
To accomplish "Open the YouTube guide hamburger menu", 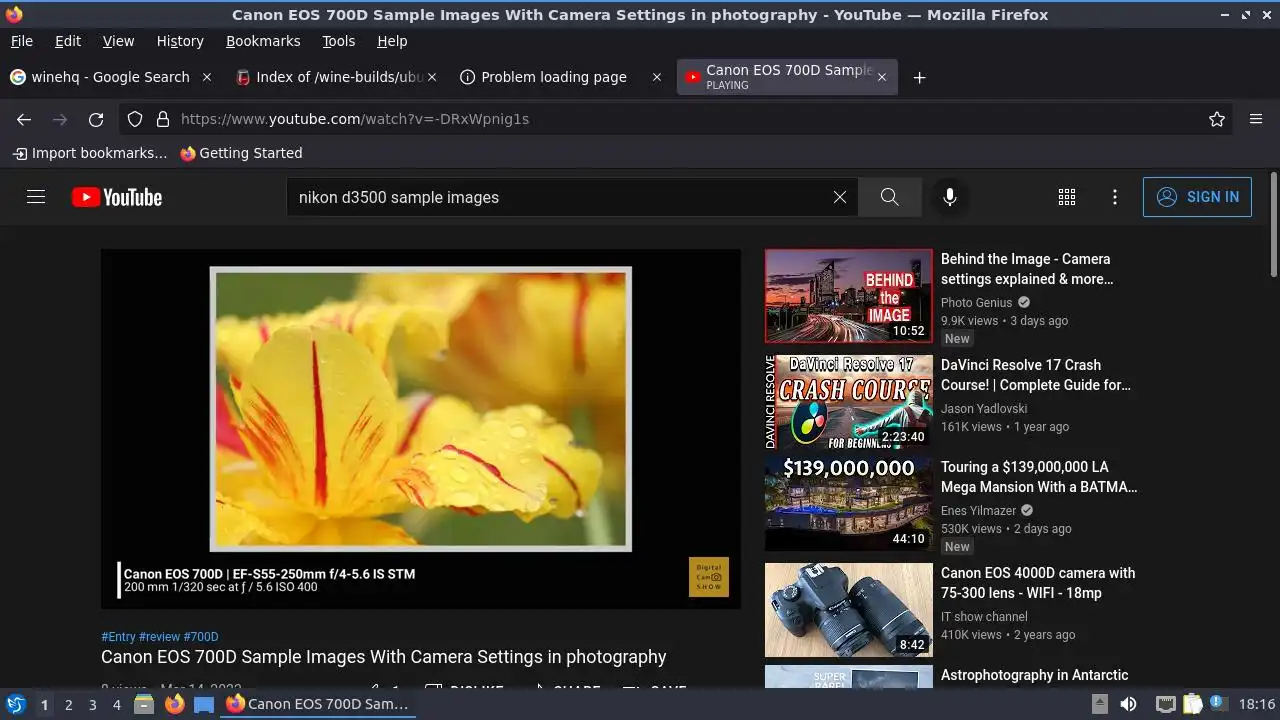I will point(36,197).
